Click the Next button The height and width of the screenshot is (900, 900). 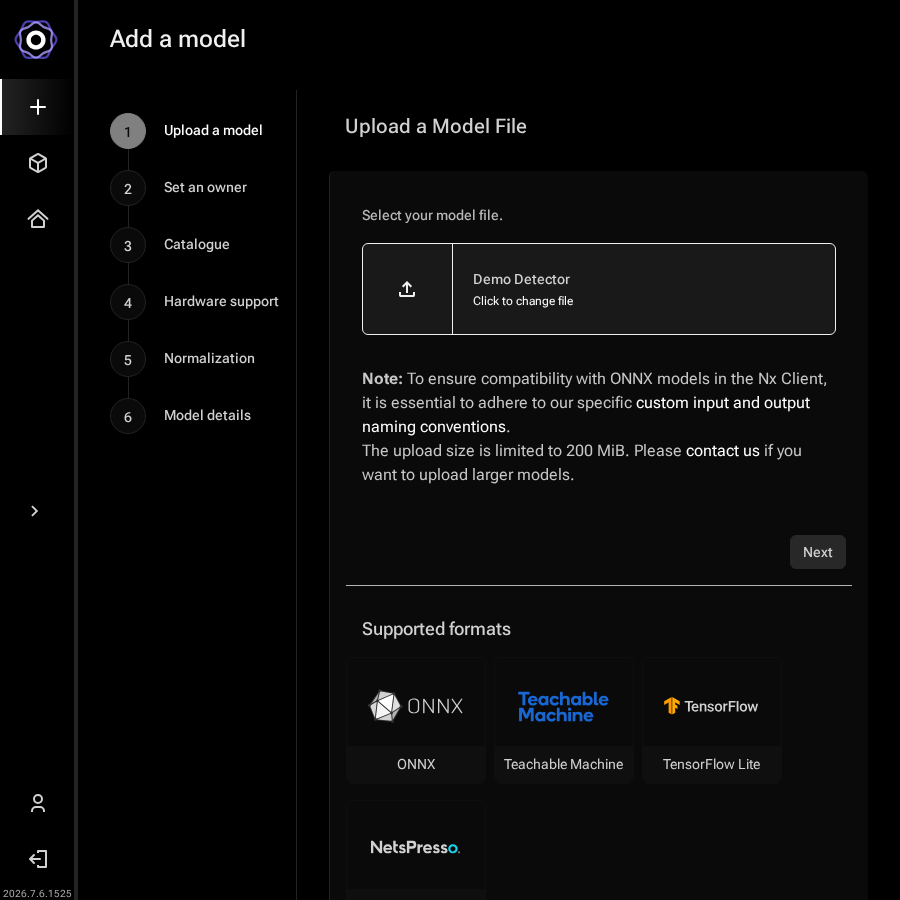coord(817,552)
